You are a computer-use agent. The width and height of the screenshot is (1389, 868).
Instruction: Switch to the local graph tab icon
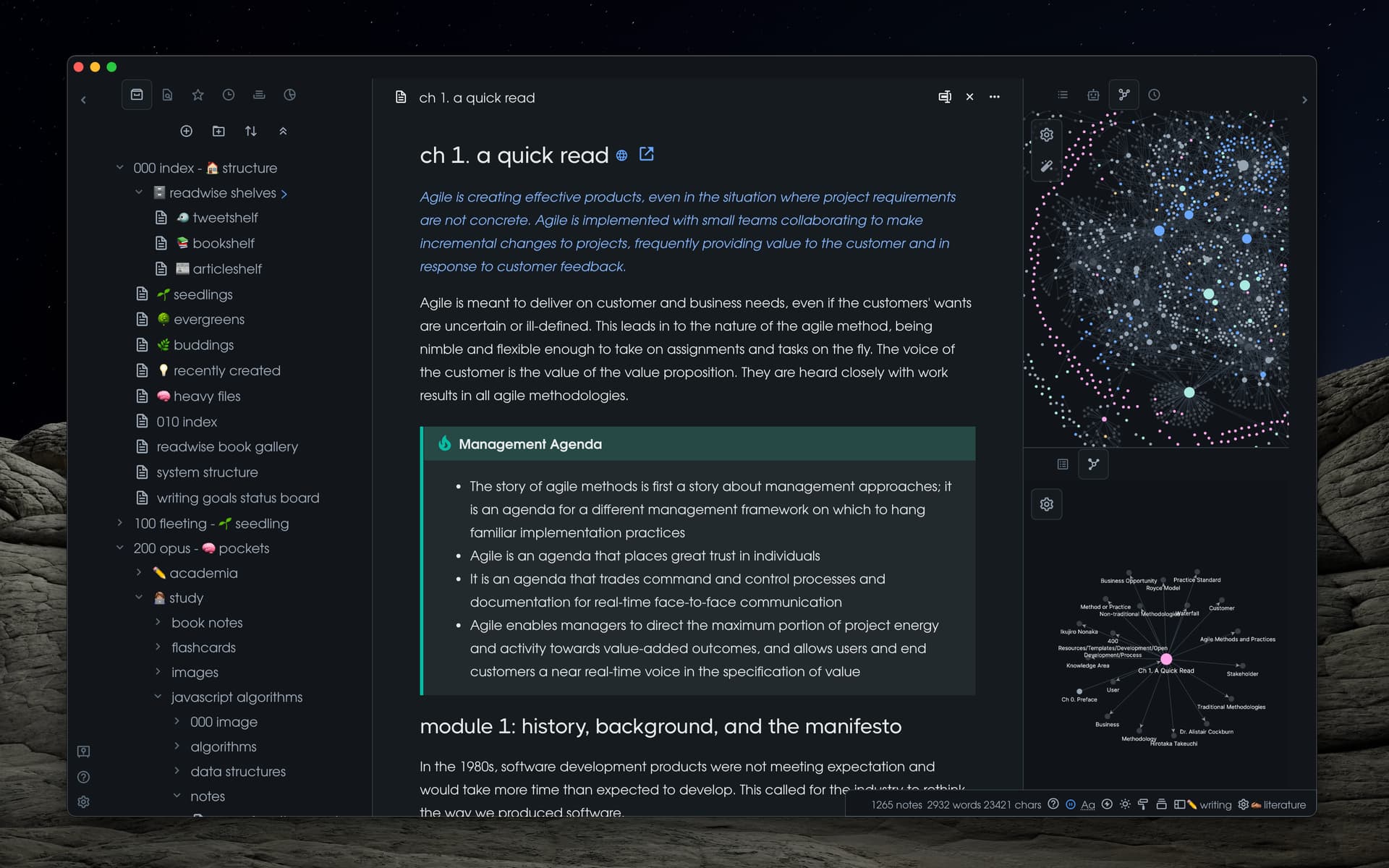coord(1093,464)
